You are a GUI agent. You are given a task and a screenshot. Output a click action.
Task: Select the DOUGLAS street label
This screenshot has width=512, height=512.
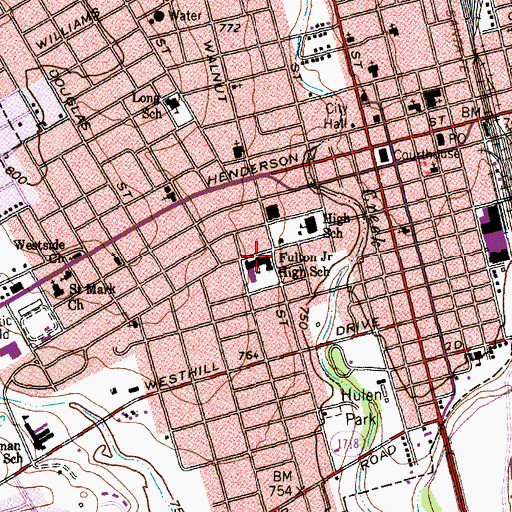69,99
